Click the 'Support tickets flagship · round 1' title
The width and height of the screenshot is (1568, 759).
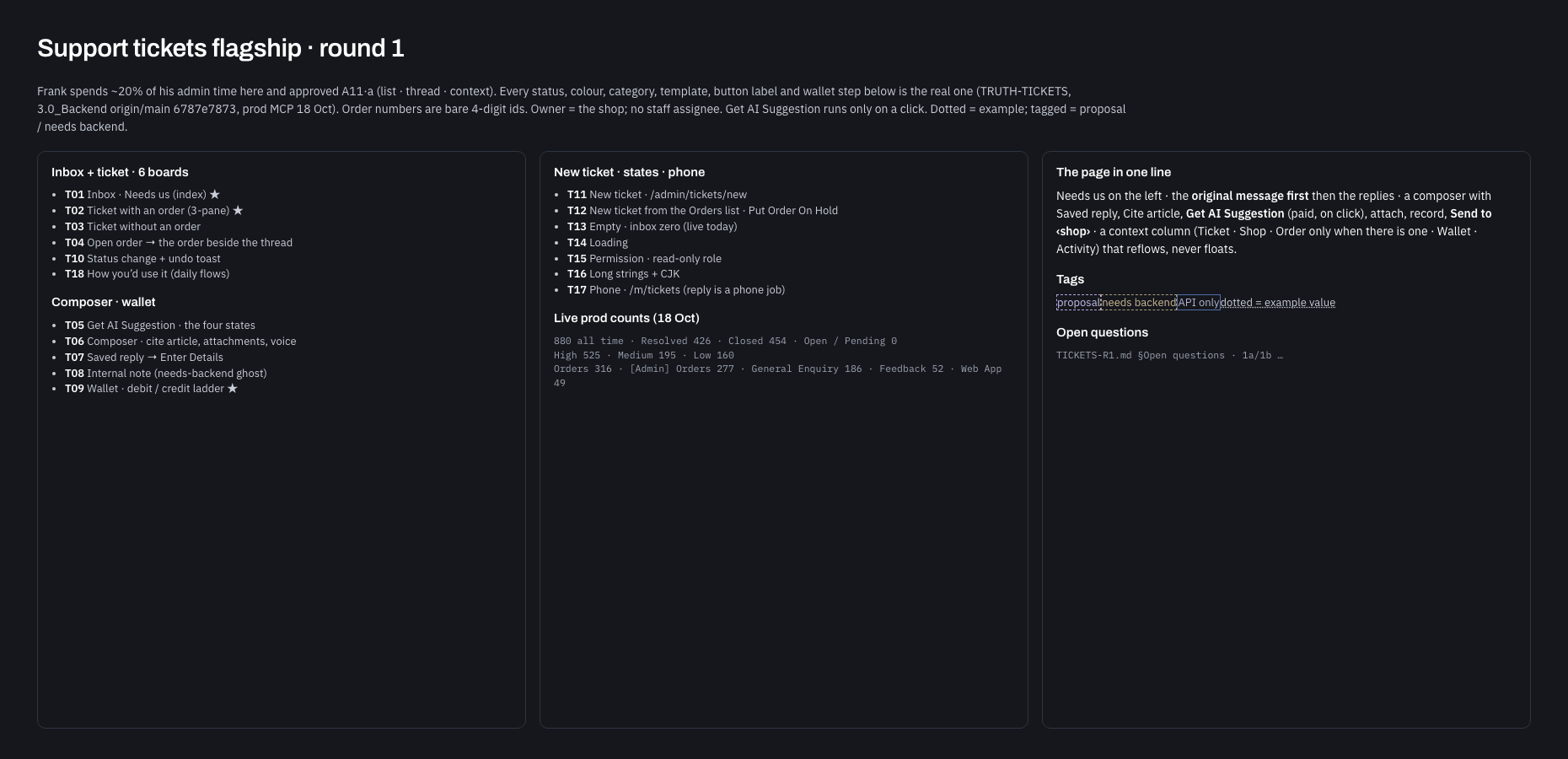(x=221, y=48)
